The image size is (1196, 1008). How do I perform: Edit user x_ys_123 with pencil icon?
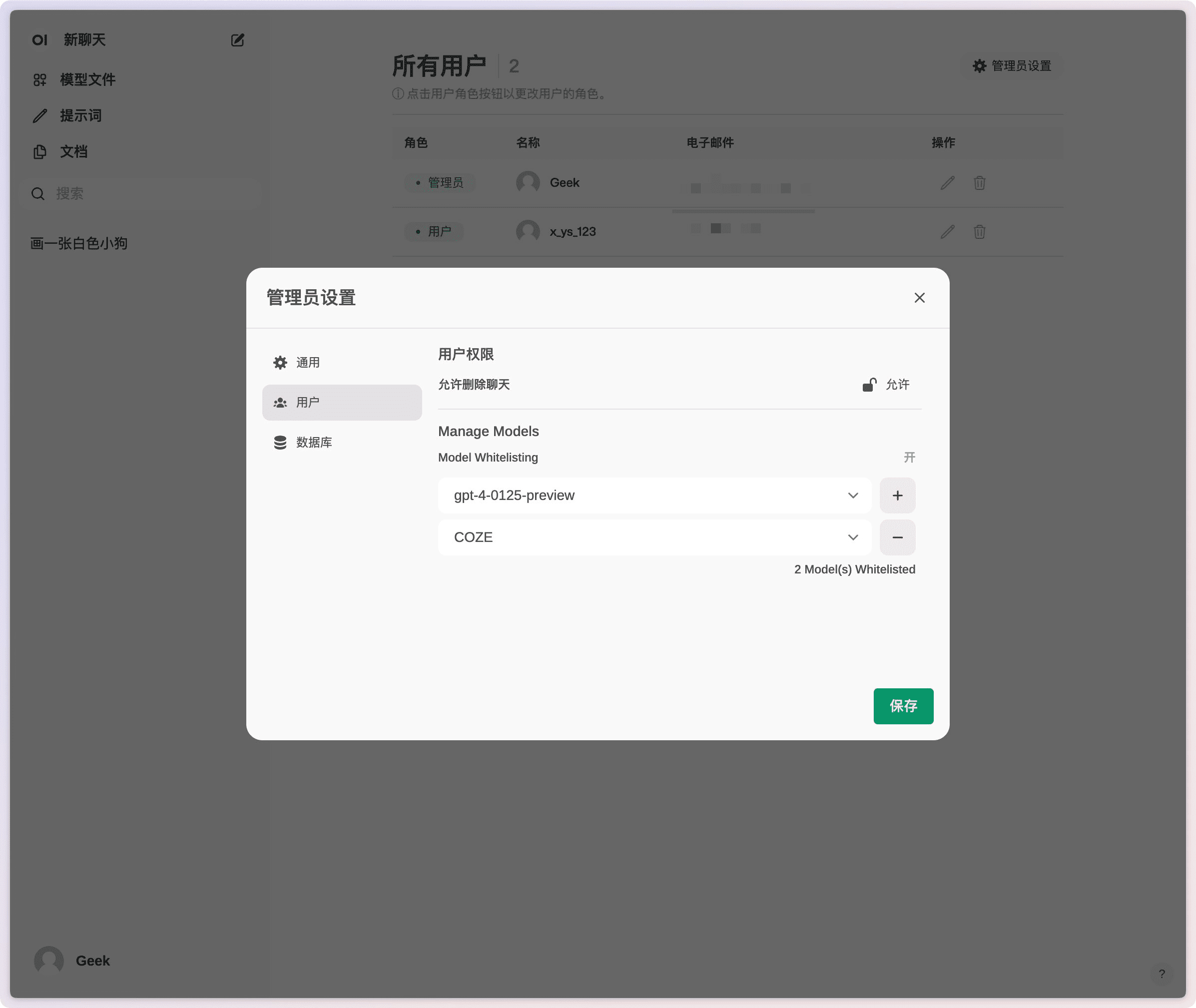point(947,231)
